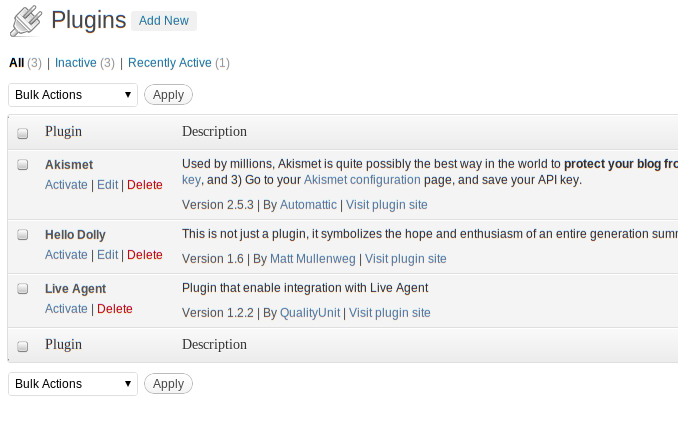This screenshot has height=428, width=678.
Task: Delete the Live Agent plugin
Action: (115, 309)
